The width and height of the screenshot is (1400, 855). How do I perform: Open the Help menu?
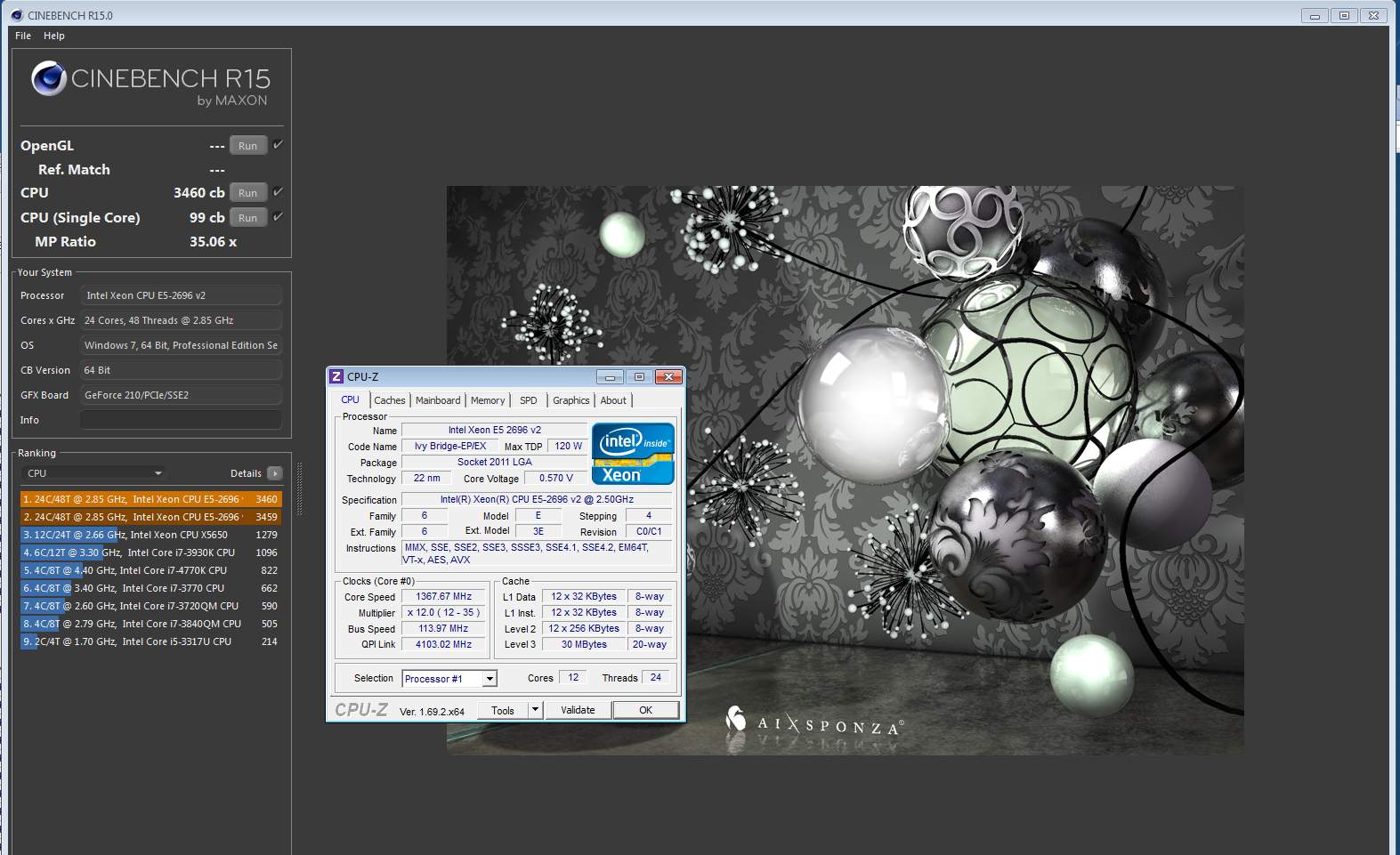tap(54, 36)
